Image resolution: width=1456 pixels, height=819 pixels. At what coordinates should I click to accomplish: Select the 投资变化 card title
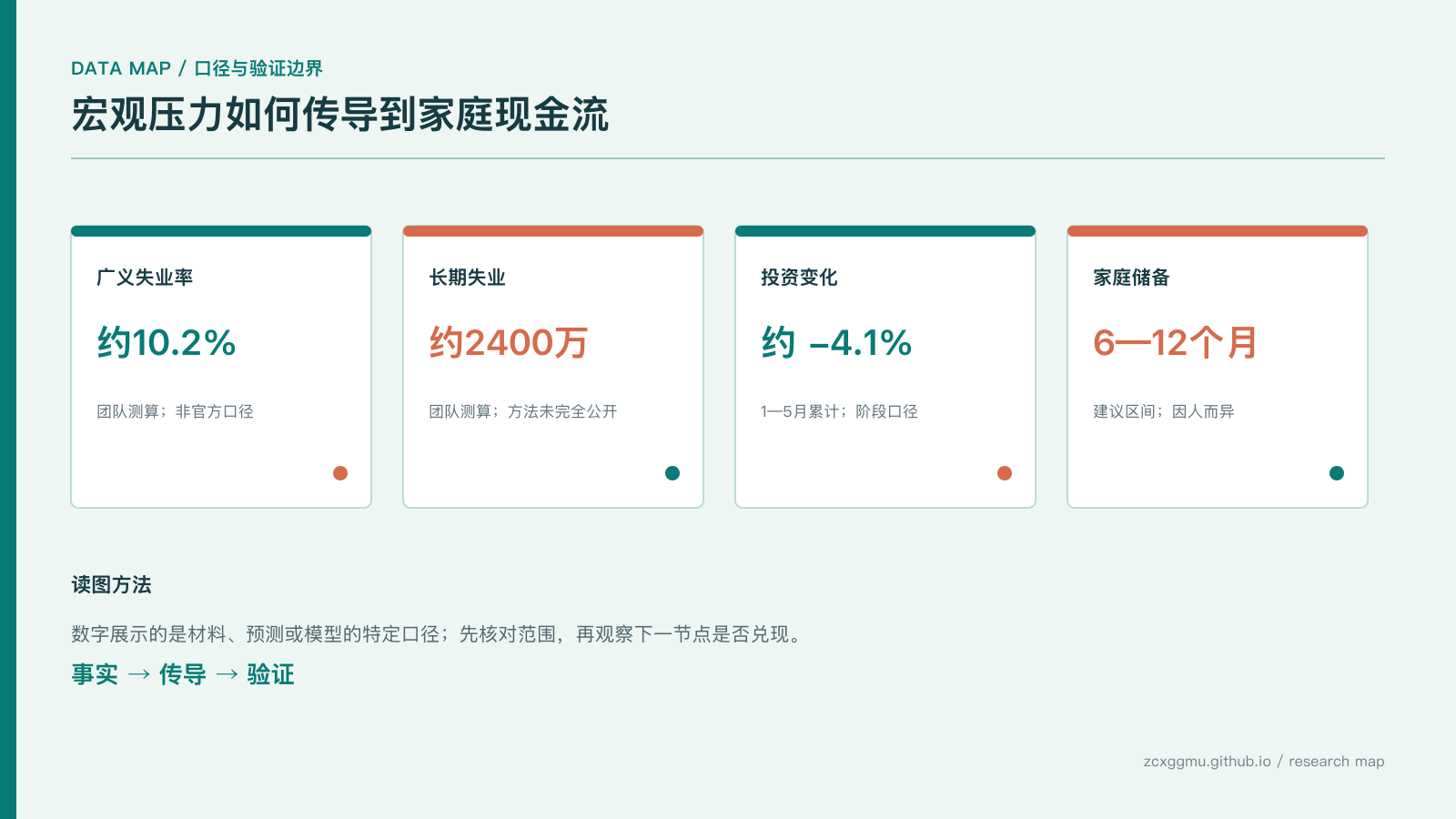click(799, 278)
